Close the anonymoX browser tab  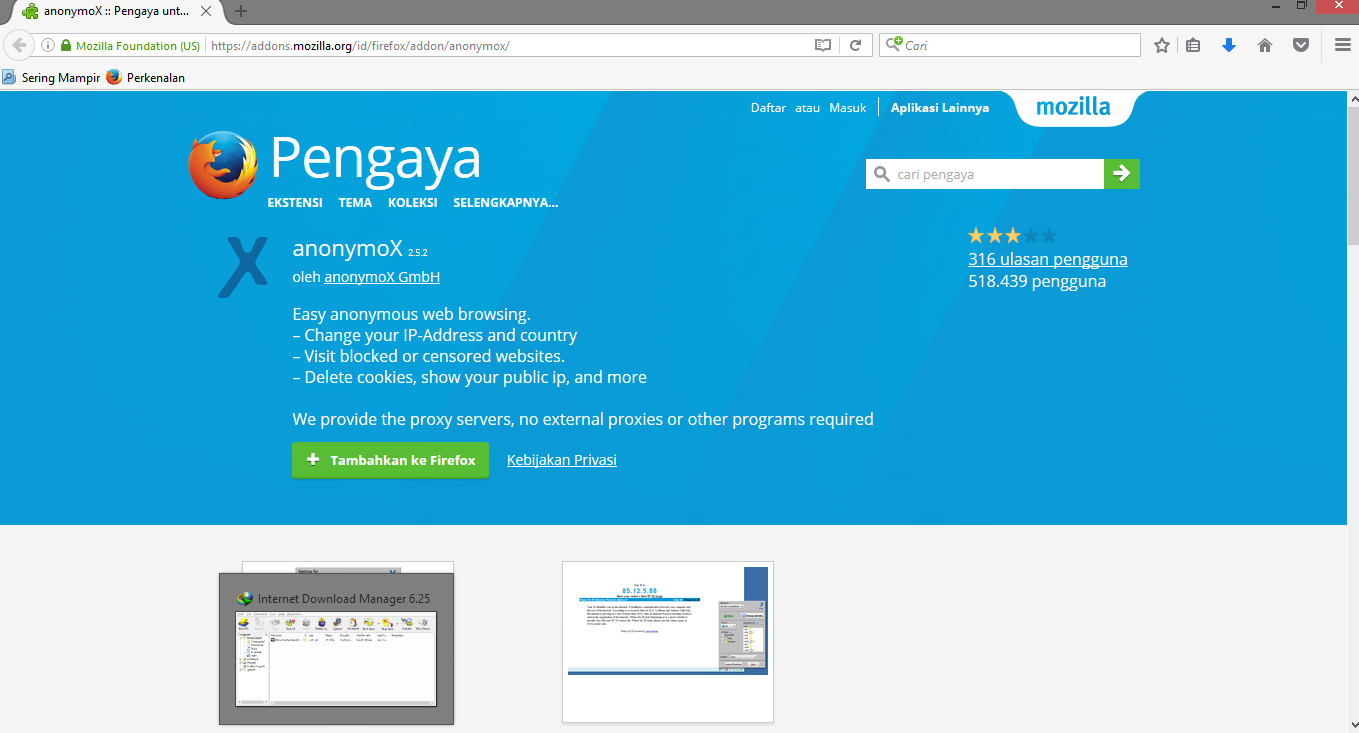206,11
